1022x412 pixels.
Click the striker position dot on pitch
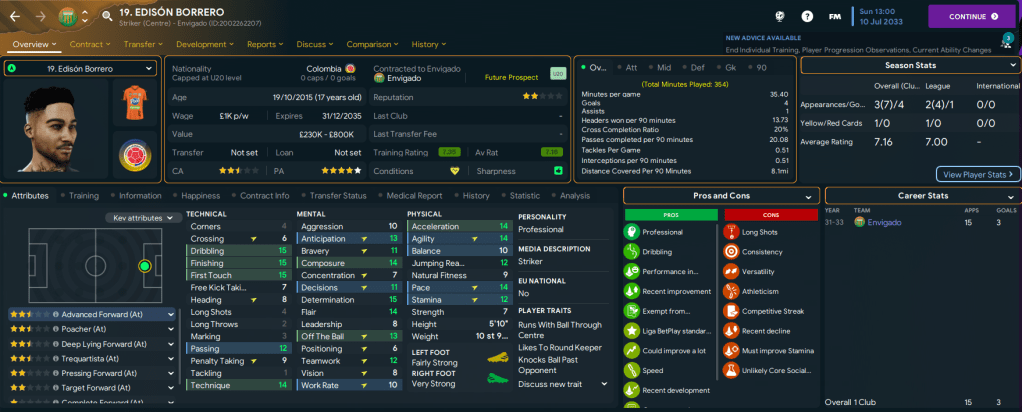pyautogui.click(x=145, y=266)
